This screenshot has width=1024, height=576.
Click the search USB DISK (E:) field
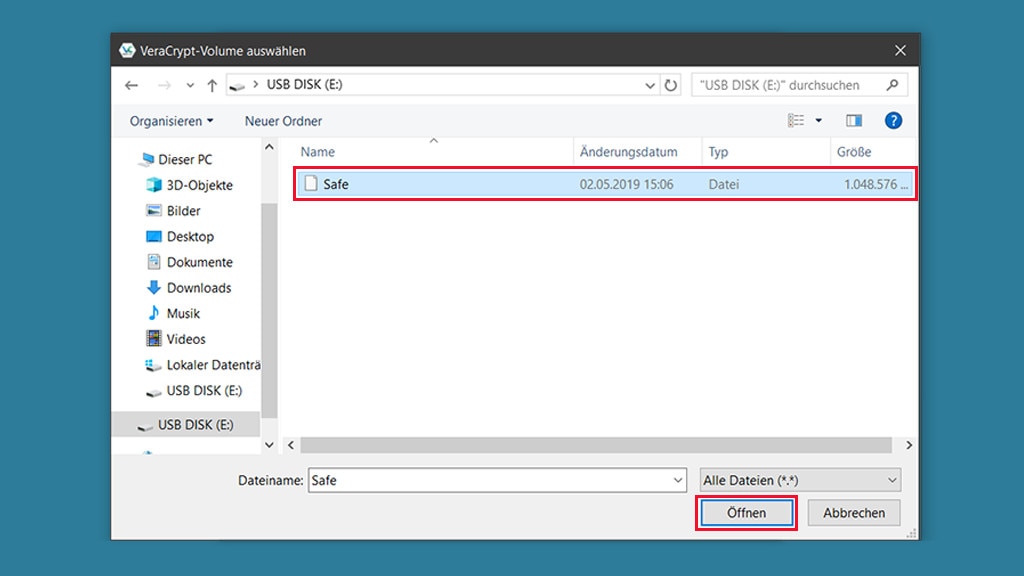coord(788,85)
